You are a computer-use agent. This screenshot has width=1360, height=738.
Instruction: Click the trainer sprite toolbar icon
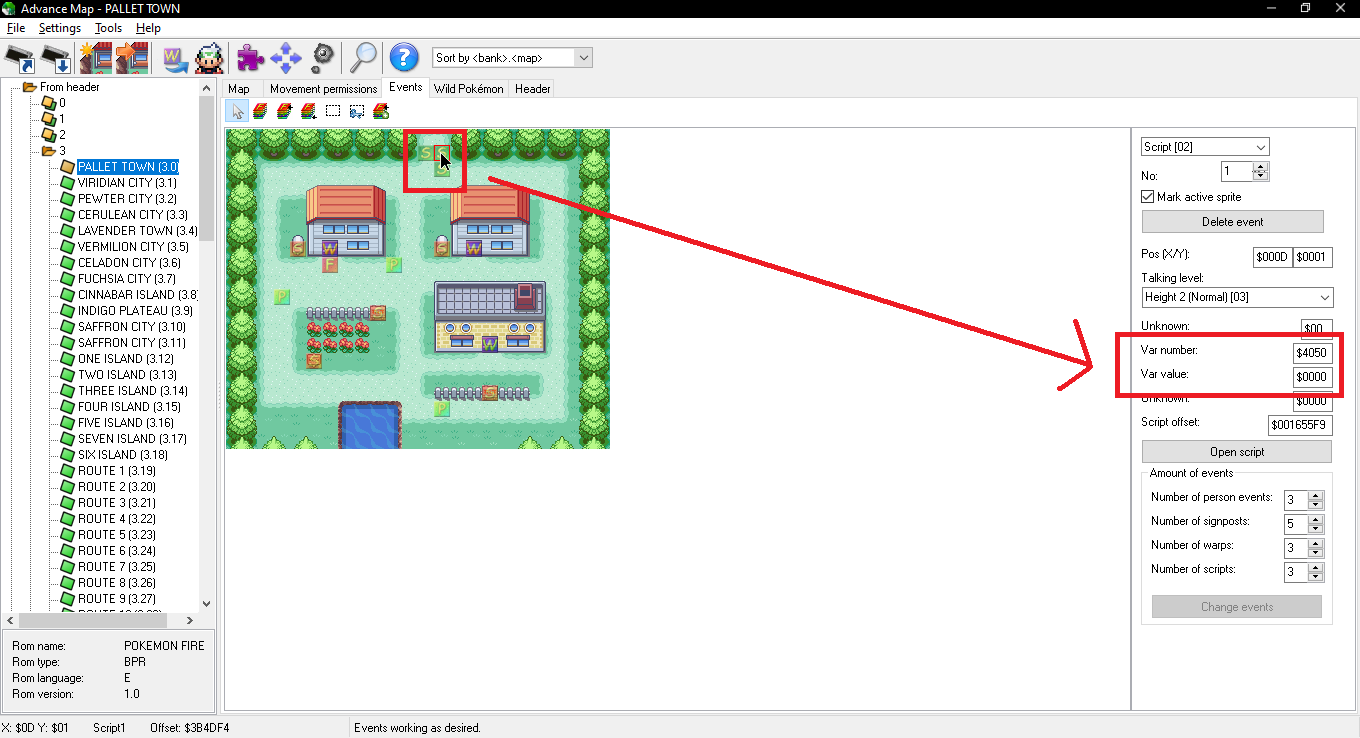pyautogui.click(x=209, y=58)
